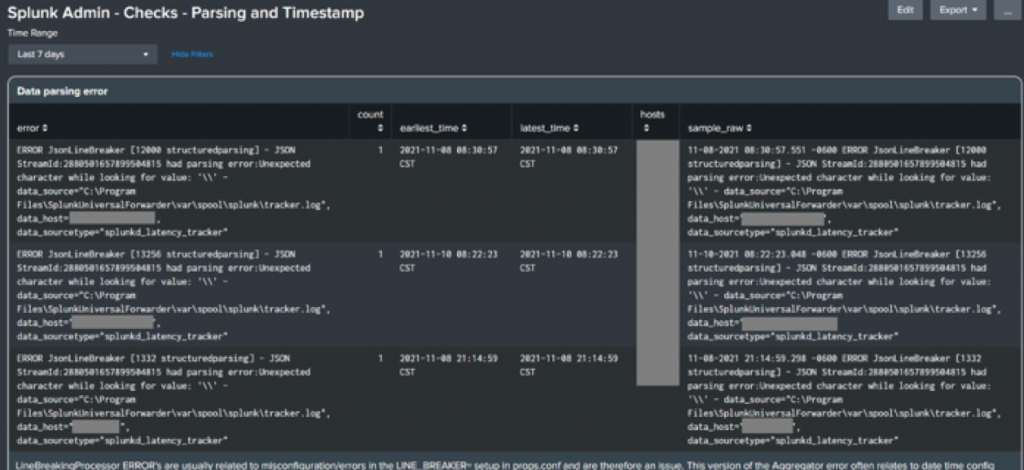Click the Data parsing error panel title
This screenshot has height=470, width=1024.
click(x=63, y=91)
